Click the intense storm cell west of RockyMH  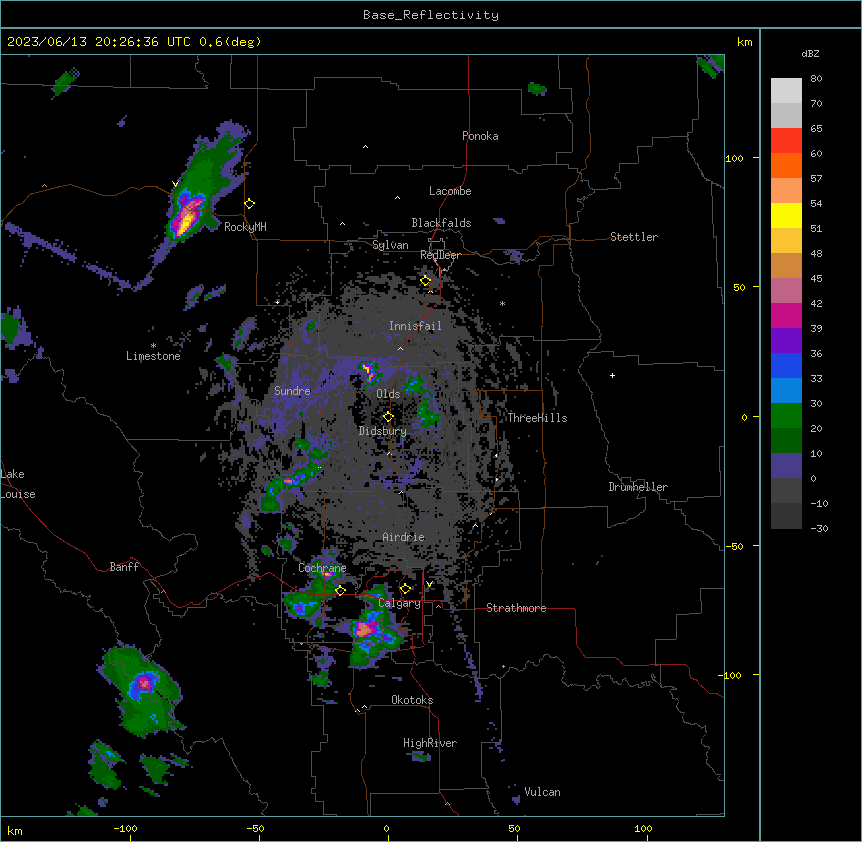point(187,217)
